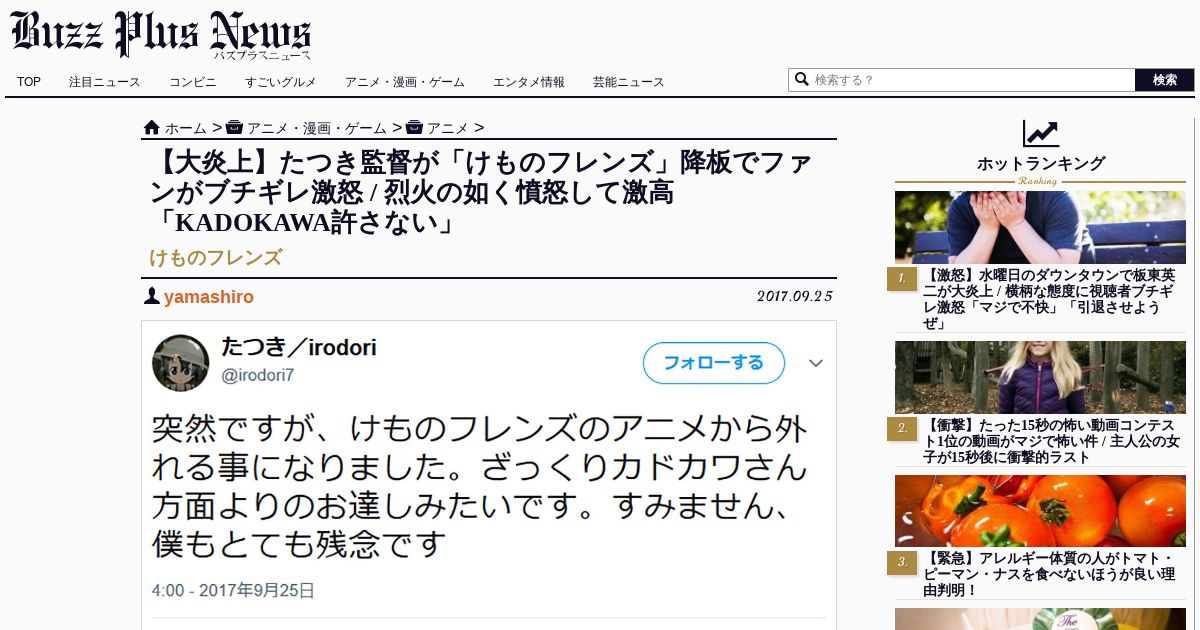This screenshot has width=1200, height=630.
Task: Click the home icon in breadcrumb
Action: point(152,127)
